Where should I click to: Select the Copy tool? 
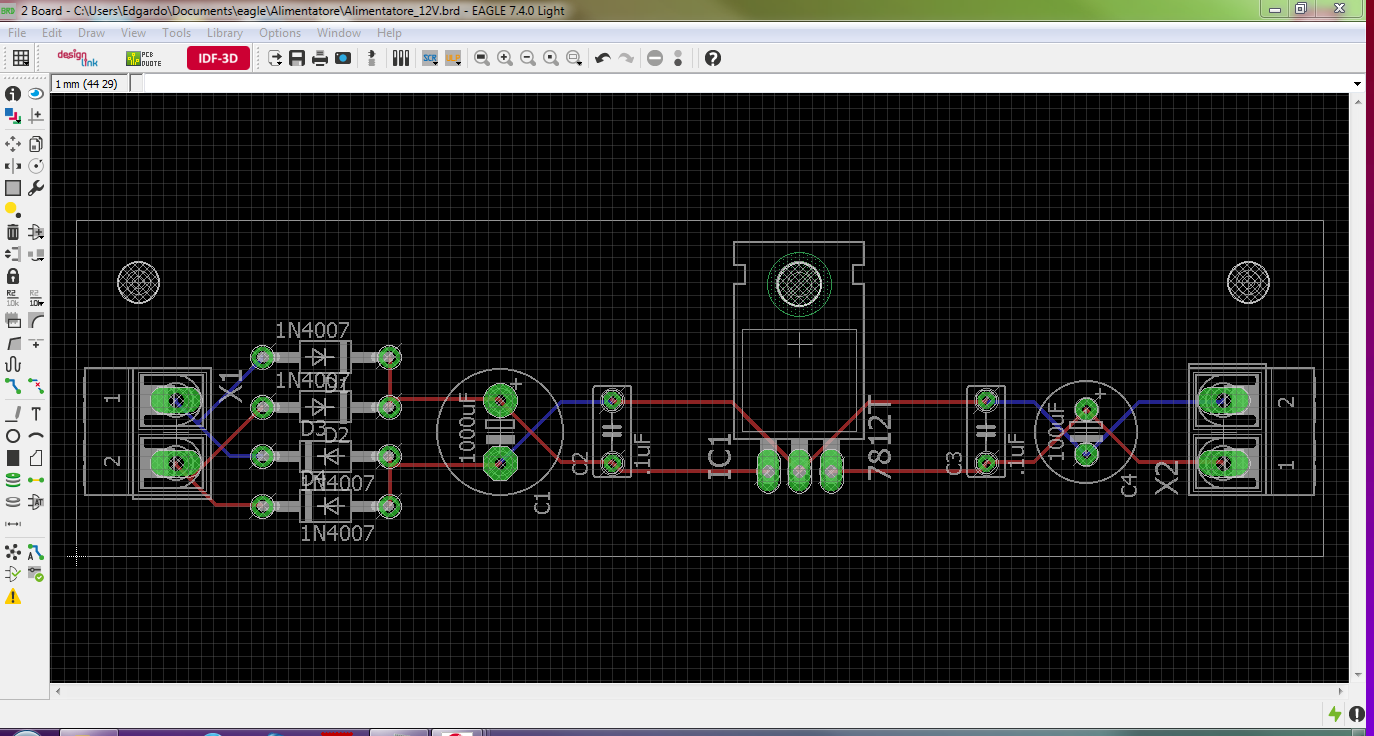36,144
